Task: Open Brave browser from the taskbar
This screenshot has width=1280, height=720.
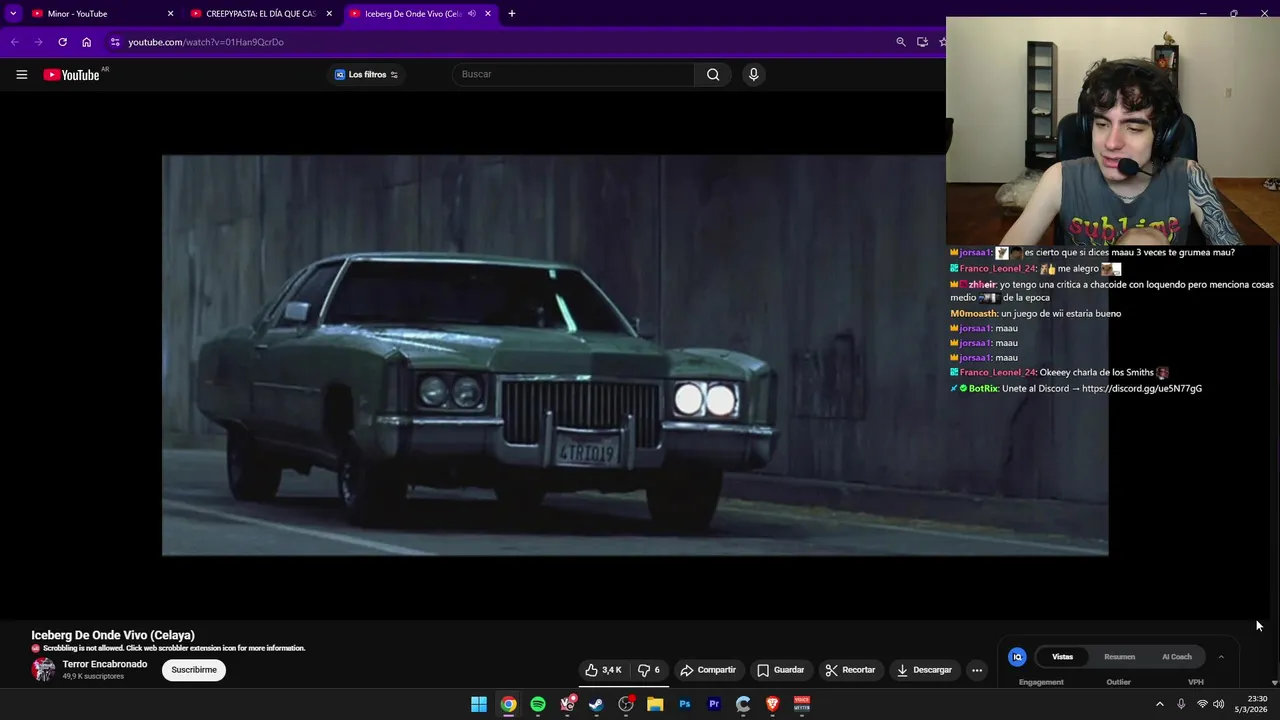Action: click(x=772, y=704)
